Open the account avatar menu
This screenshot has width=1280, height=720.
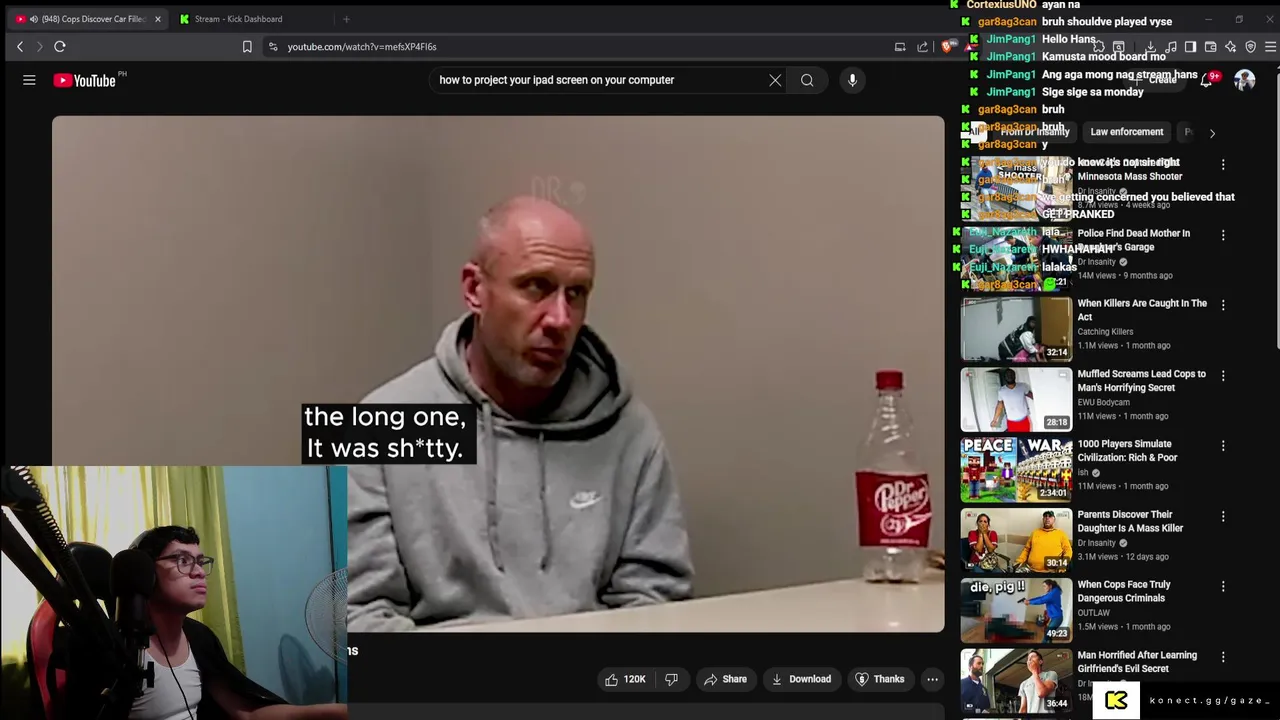[1244, 80]
